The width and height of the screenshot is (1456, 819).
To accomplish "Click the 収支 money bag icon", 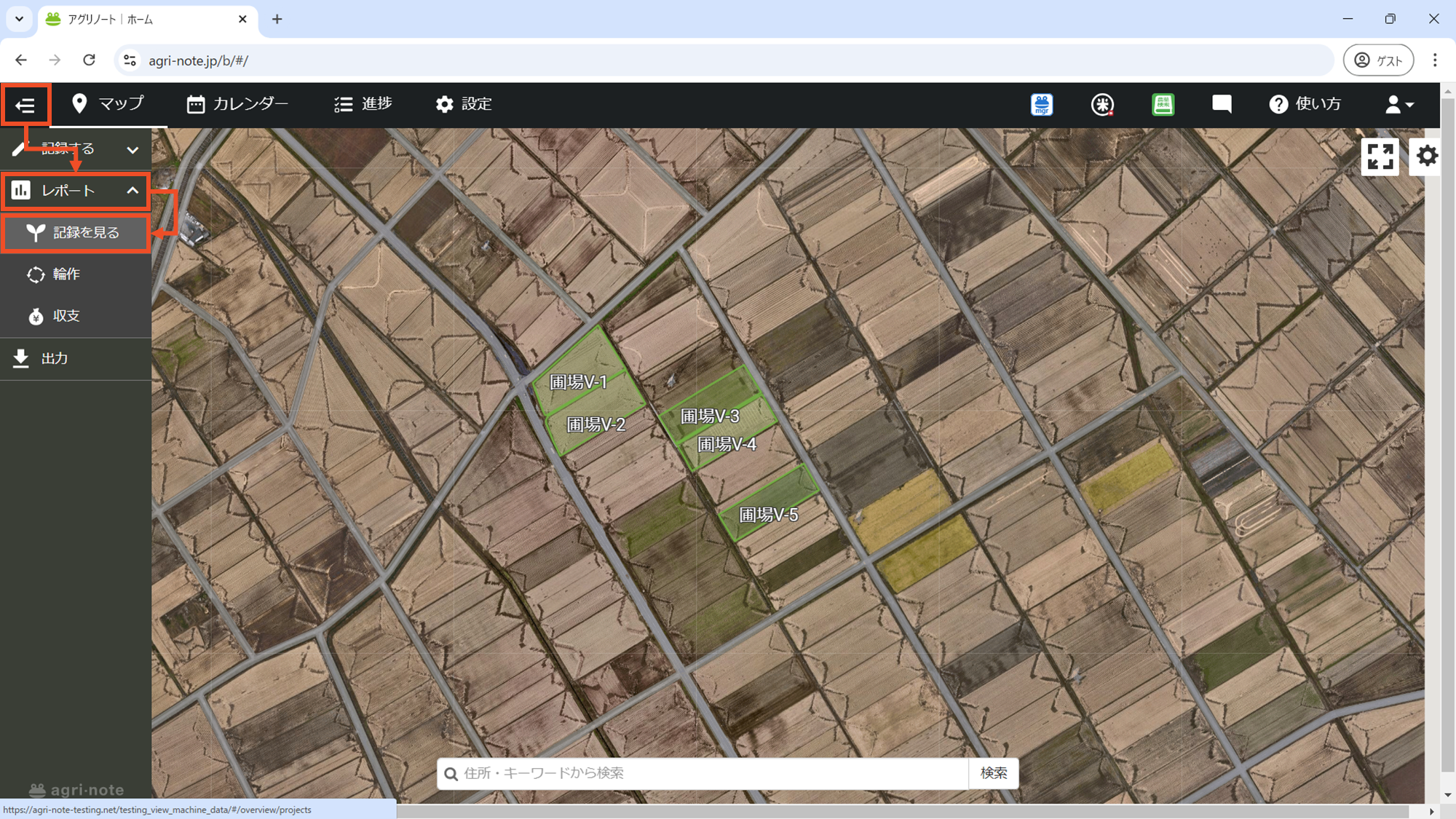I will [x=36, y=316].
